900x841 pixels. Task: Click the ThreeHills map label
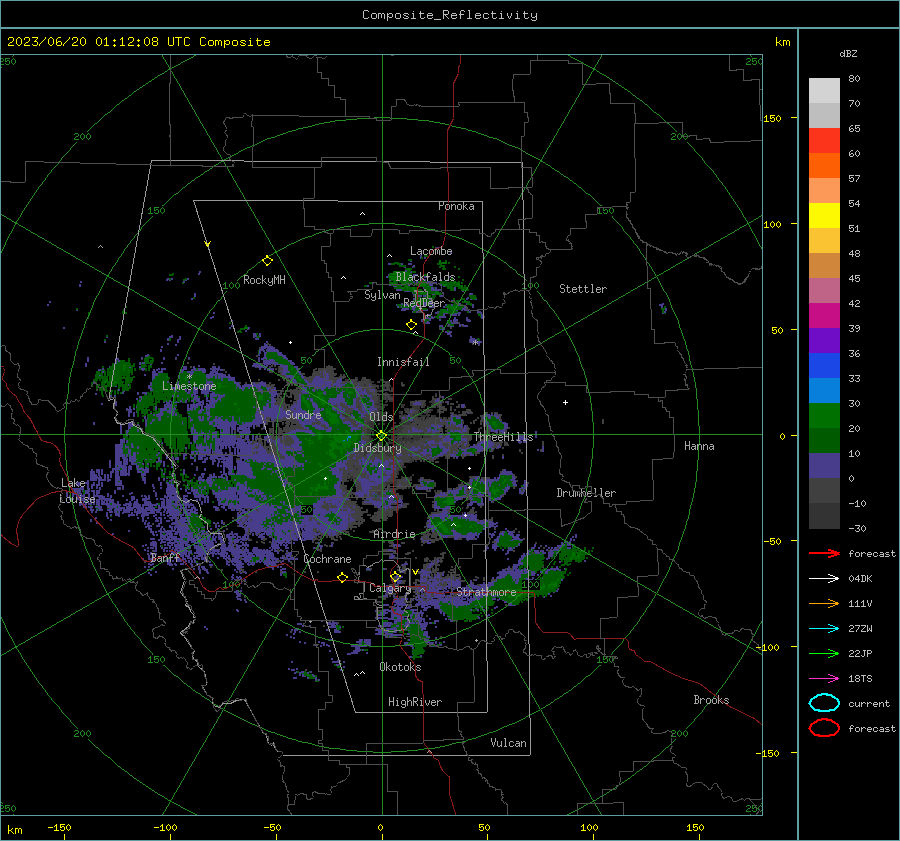503,437
